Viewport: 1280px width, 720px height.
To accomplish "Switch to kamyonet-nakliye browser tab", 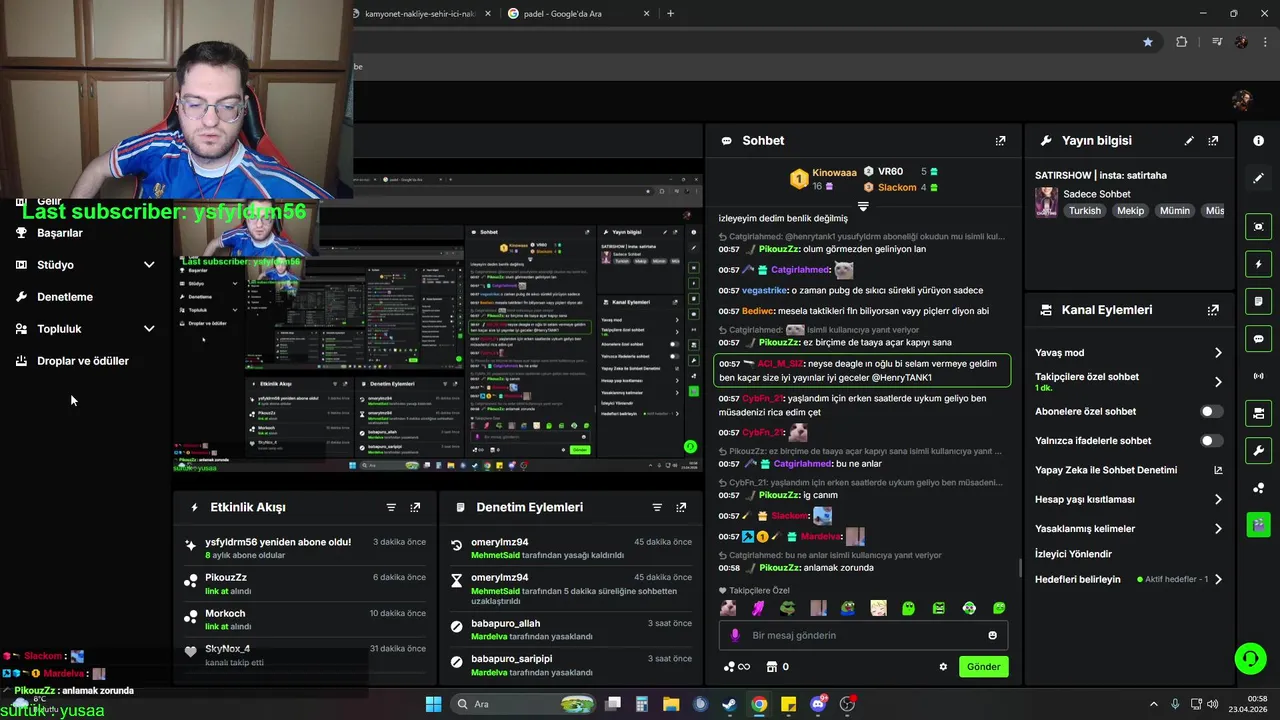I will point(418,14).
